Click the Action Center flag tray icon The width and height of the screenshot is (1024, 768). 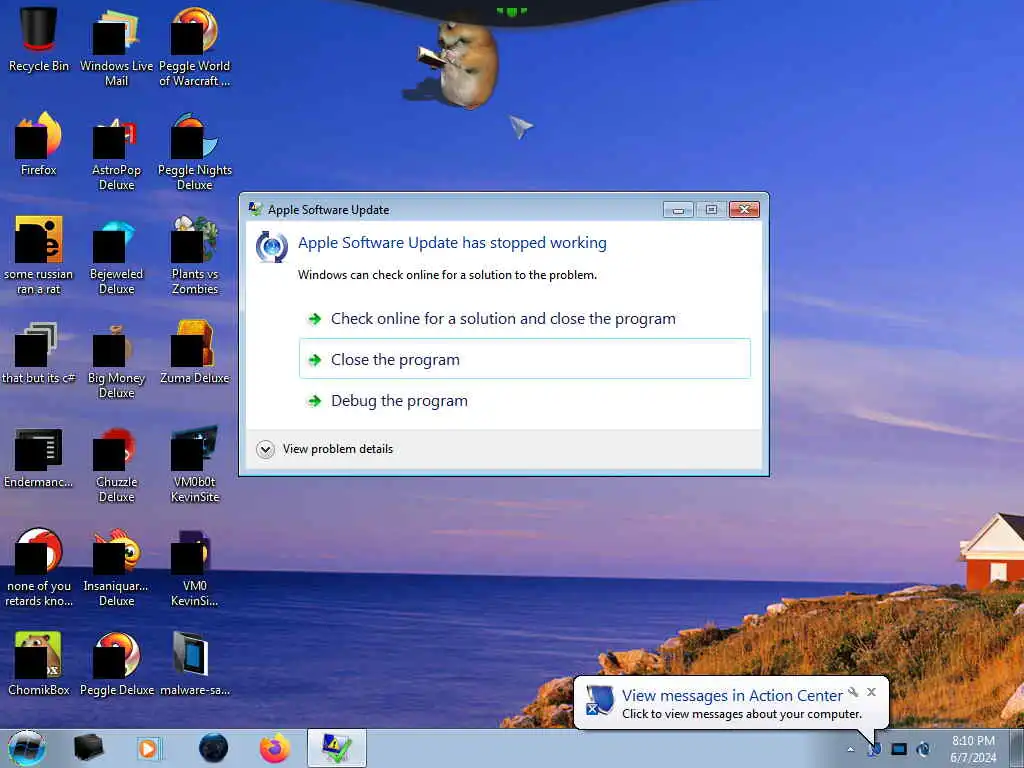point(874,750)
